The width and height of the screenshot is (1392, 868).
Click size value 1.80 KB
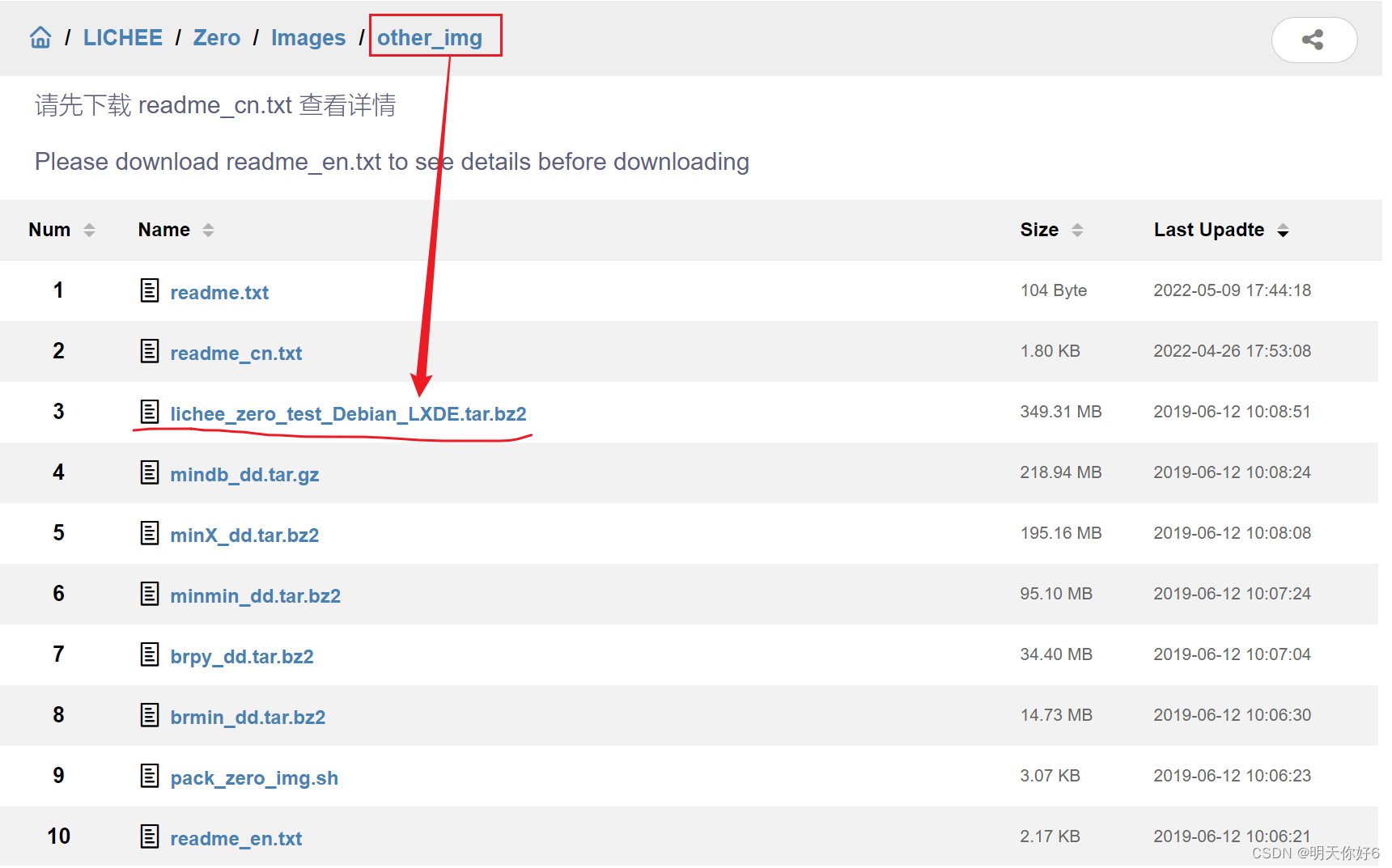pos(1050,351)
